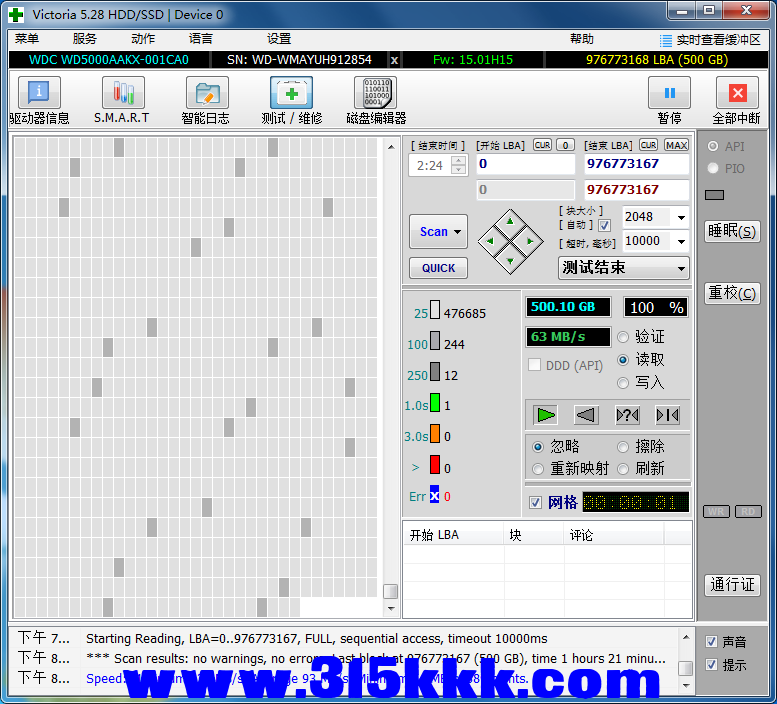Open the drive info (驱动器信息) icon
This screenshot has height=704, width=777.
click(39, 93)
